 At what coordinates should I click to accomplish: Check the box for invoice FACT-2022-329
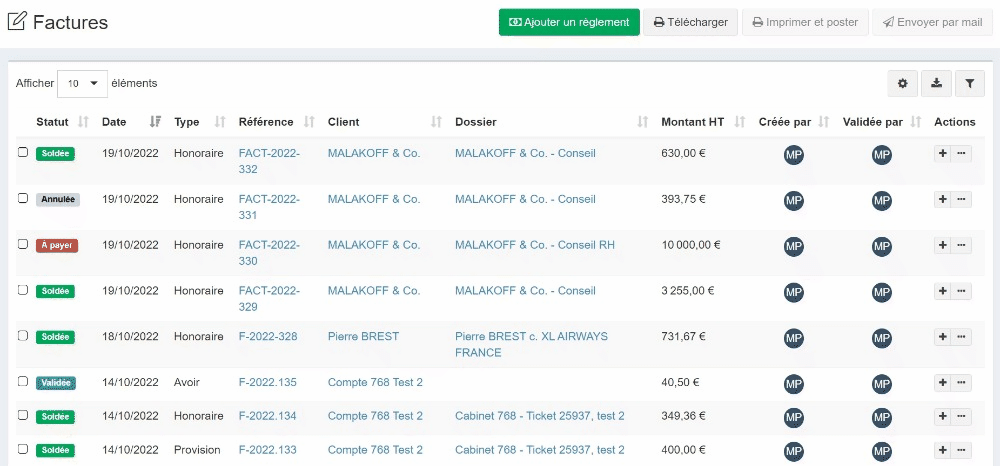(22, 290)
